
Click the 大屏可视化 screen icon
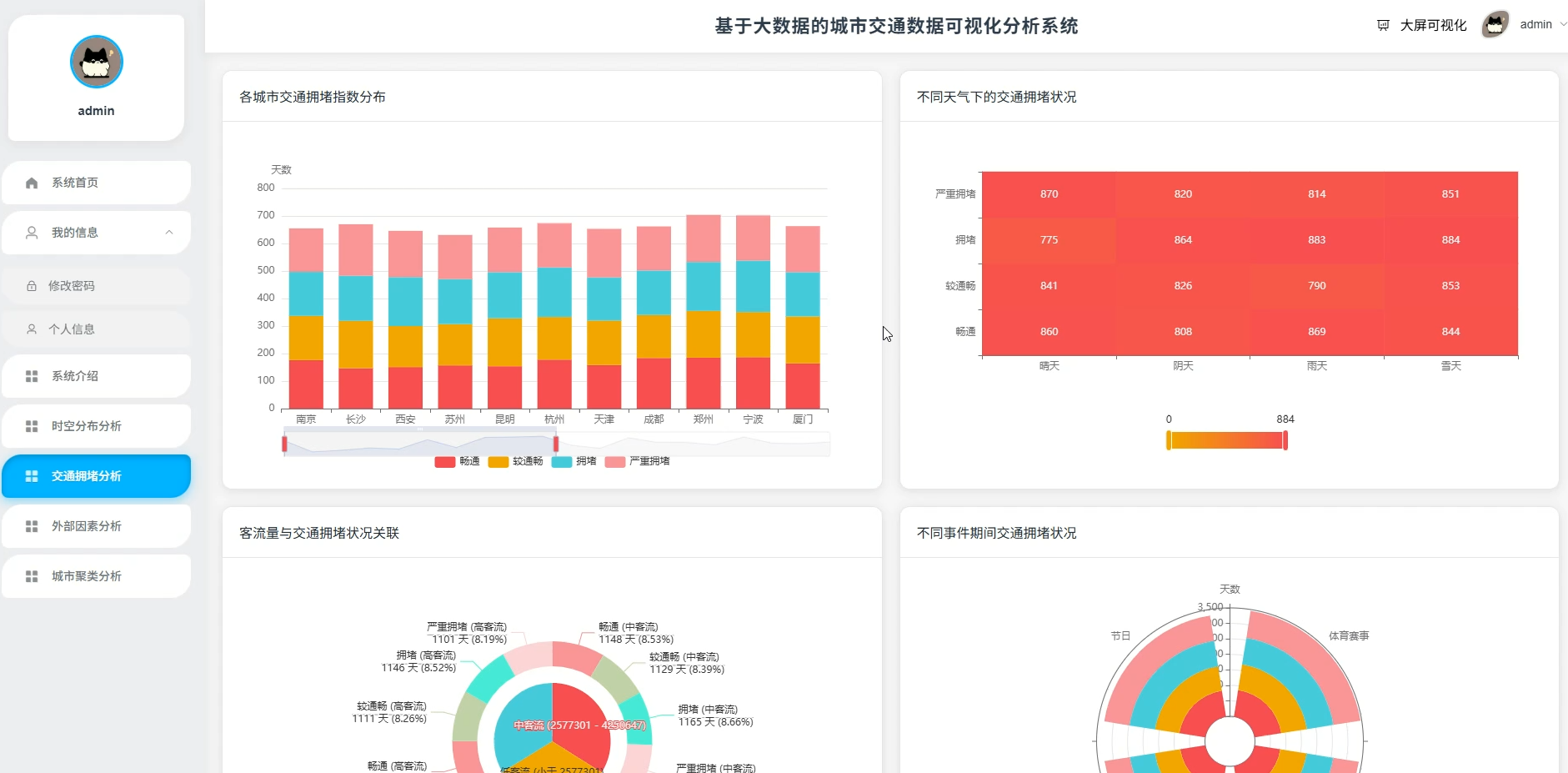1383,25
